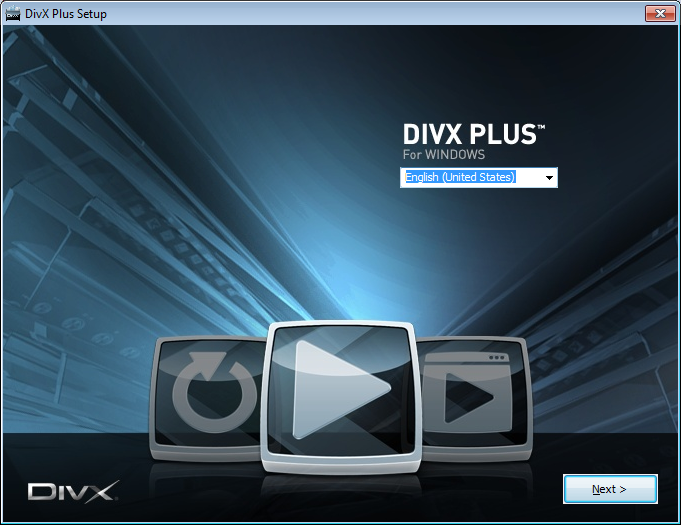Click the DivX Plus Setup window title
681x525 pixels.
point(66,14)
